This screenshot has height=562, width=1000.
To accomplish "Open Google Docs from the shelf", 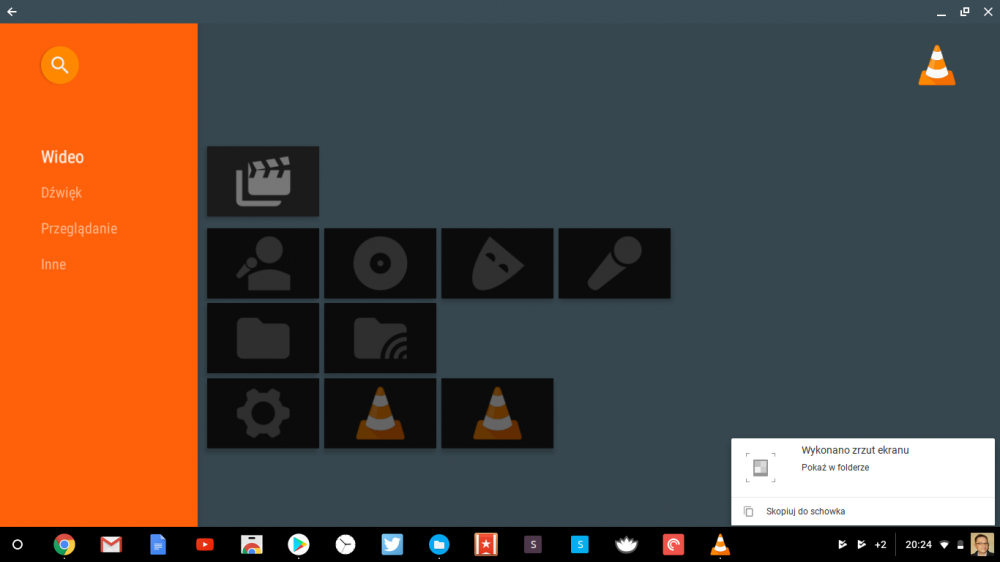I will point(158,545).
